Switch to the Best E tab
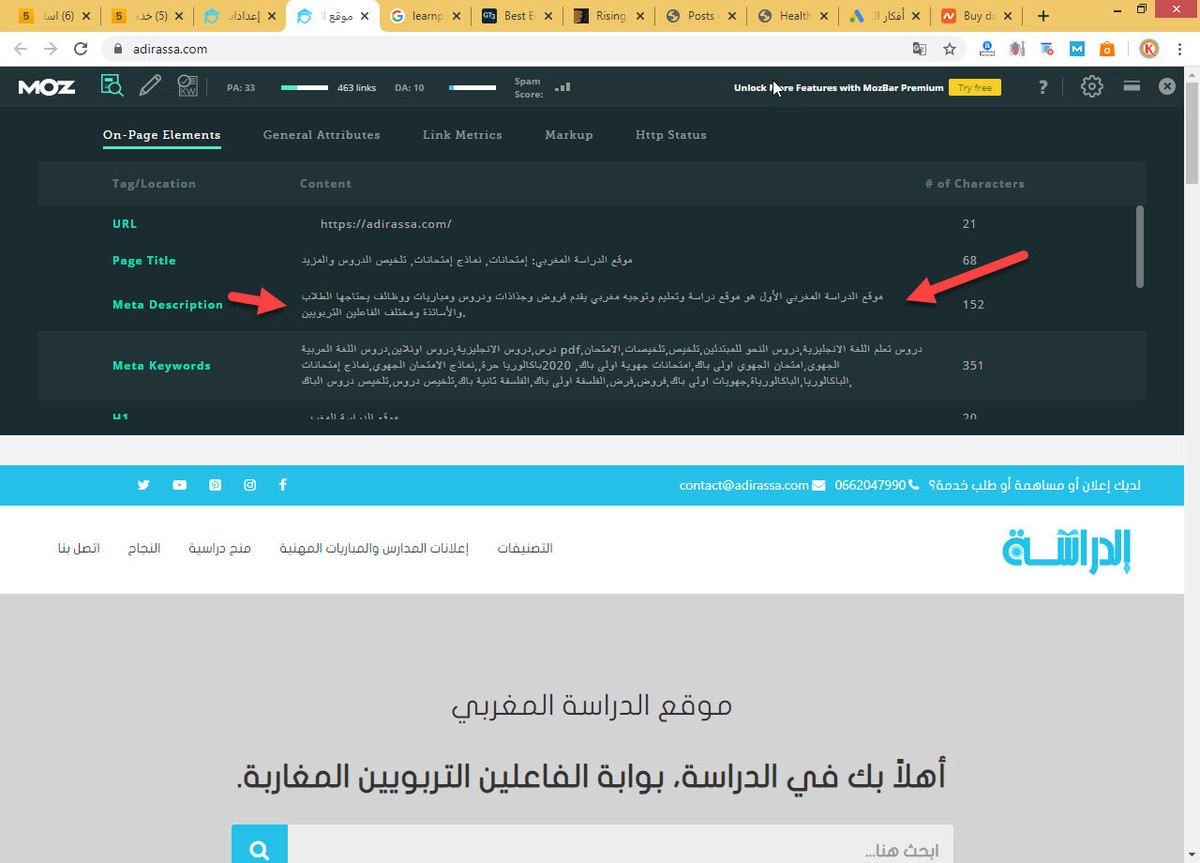Viewport: 1200px width, 863px height. (x=516, y=16)
